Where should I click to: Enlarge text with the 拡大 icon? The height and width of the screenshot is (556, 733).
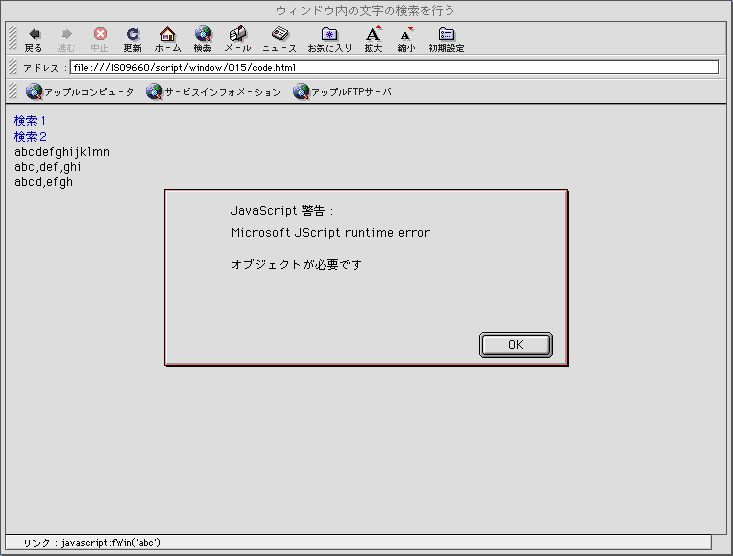pos(373,39)
